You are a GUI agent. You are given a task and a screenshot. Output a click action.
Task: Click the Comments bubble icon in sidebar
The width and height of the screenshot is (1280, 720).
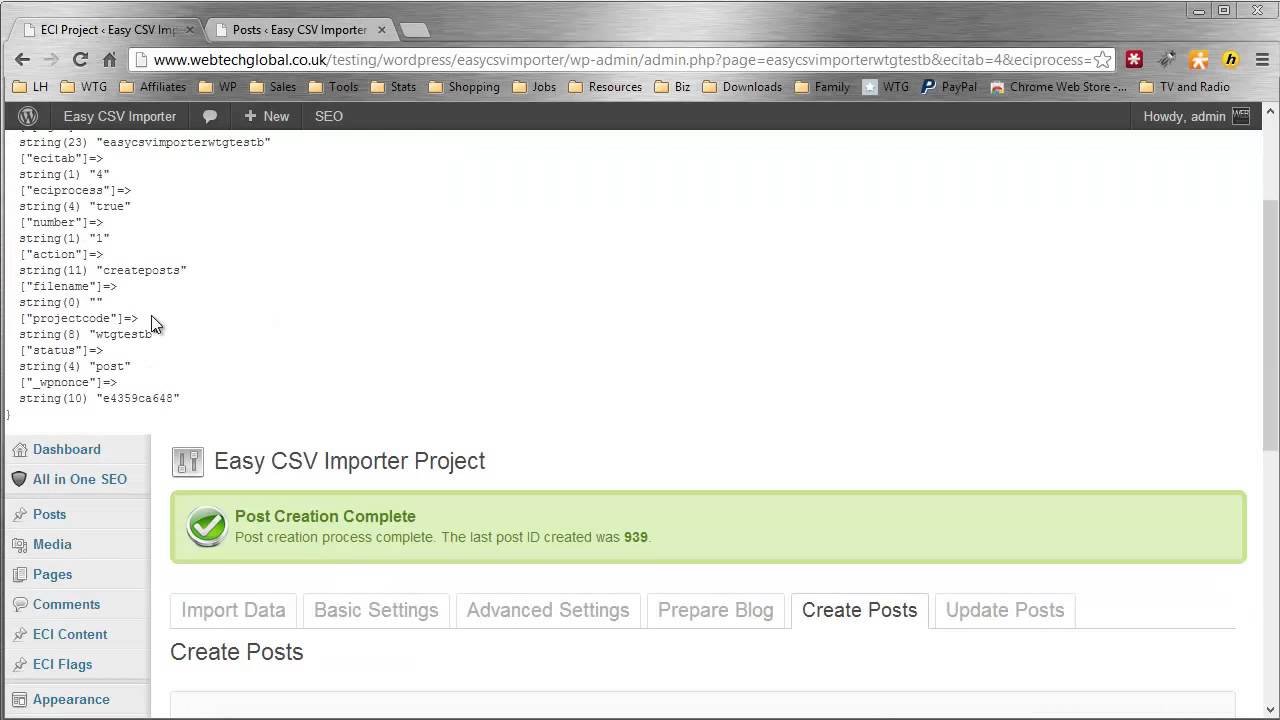[20, 604]
